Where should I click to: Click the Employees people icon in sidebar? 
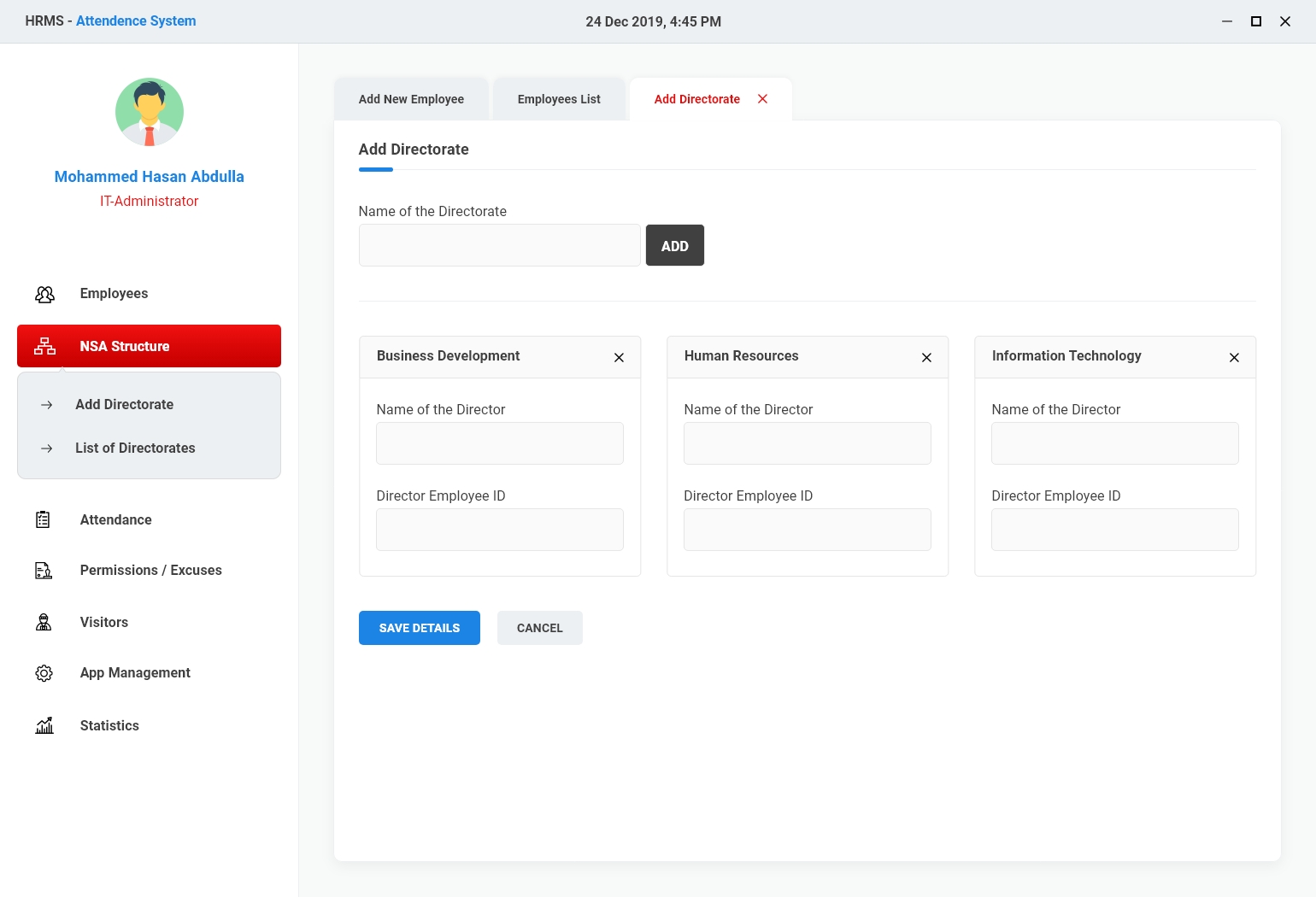tap(44, 294)
